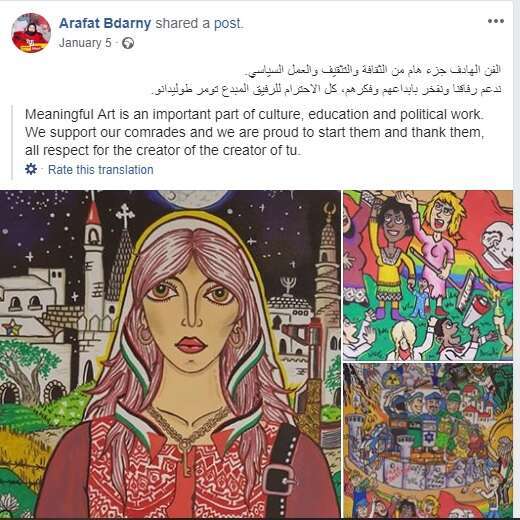This screenshot has height=520, width=520.
Task: Open the Arafat Bdarny profile name link
Action: pyautogui.click(x=105, y=23)
